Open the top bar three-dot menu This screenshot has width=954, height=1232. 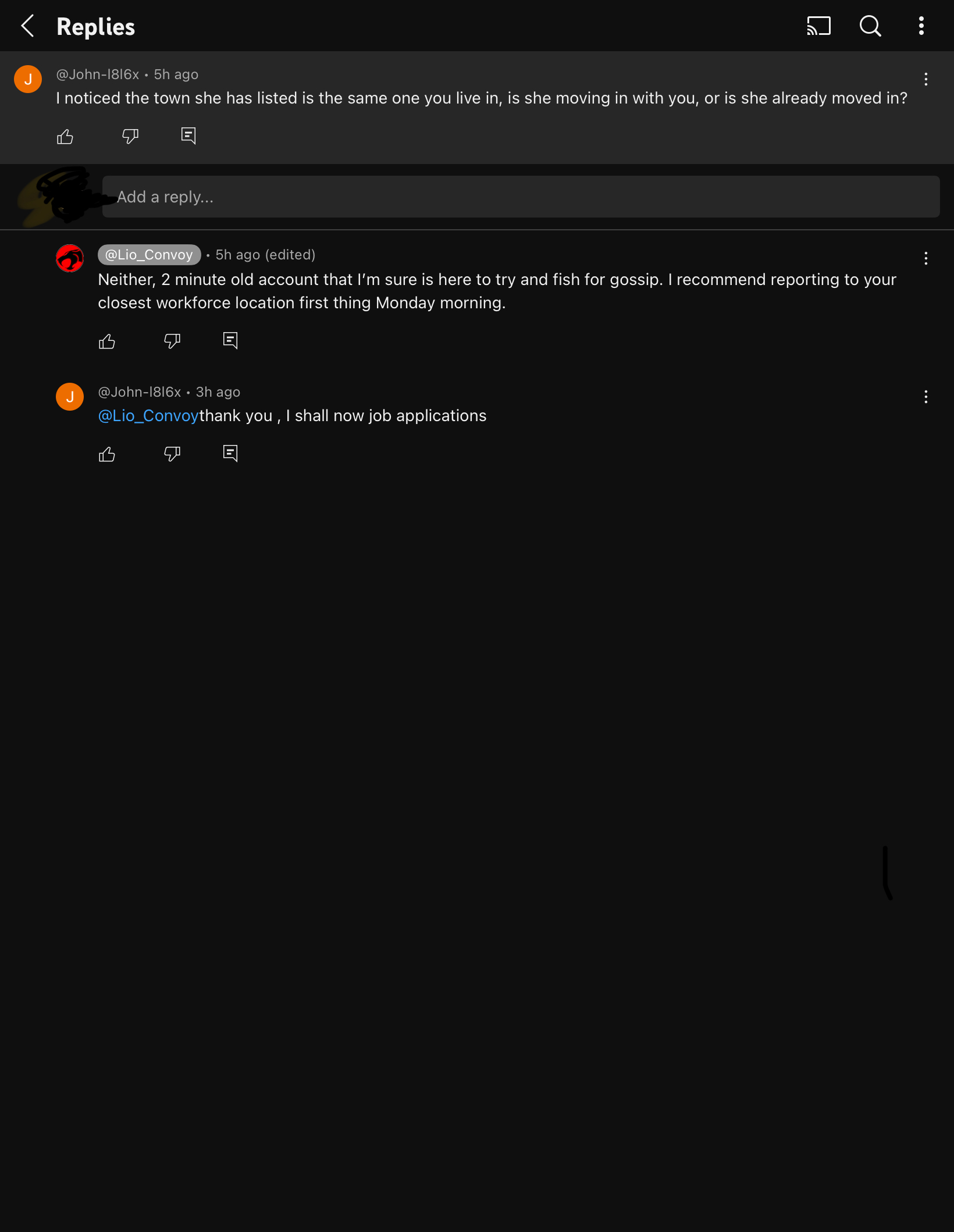pyautogui.click(x=921, y=26)
